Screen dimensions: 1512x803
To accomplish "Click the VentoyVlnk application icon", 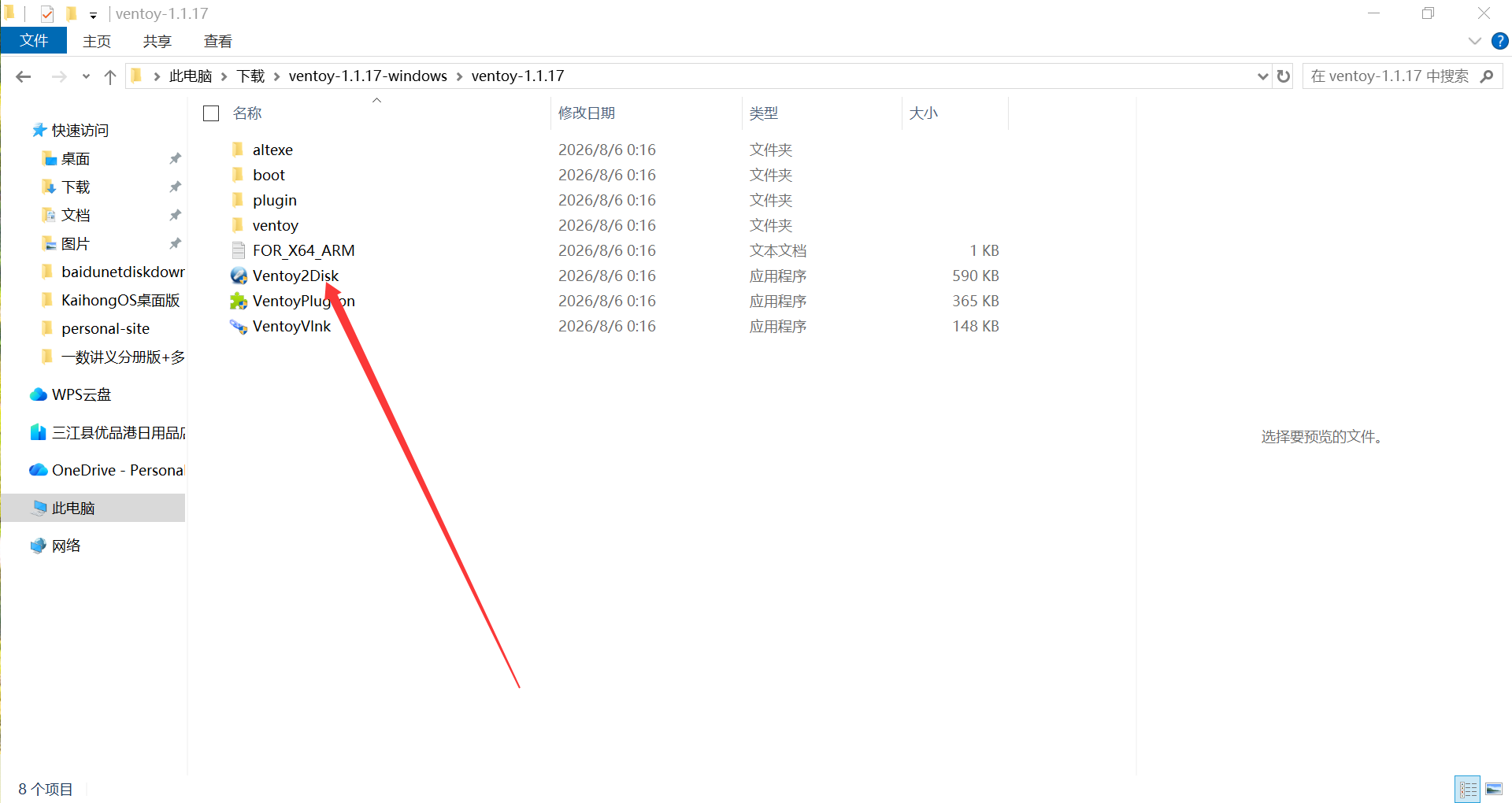I will click(x=239, y=326).
